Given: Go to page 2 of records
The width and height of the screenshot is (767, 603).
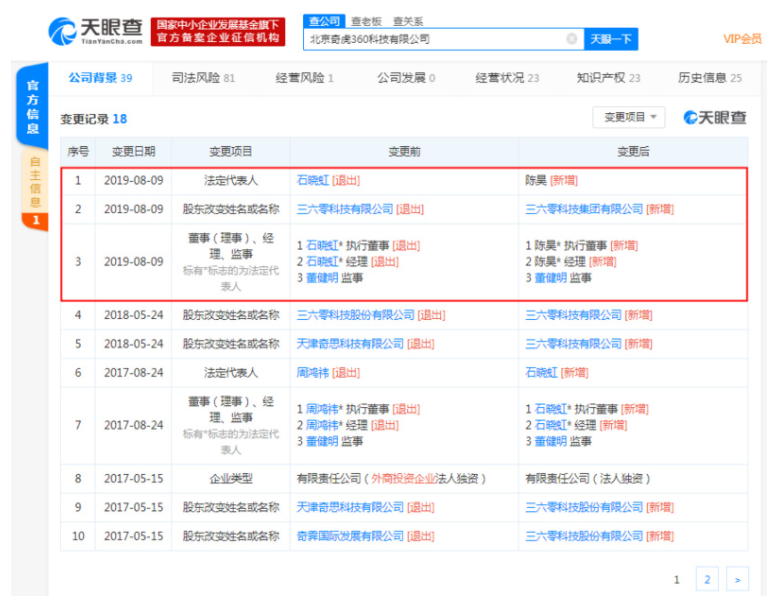Looking at the screenshot, I should click(707, 580).
